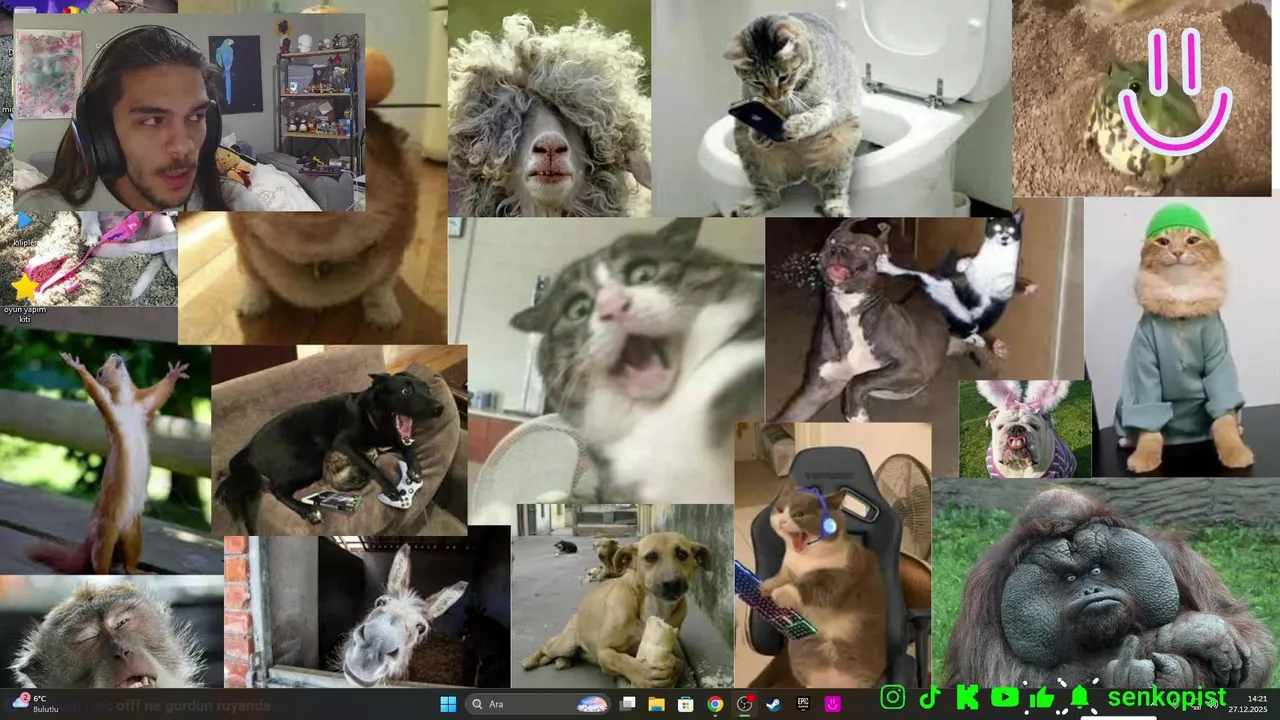Open the oyun yapım kiti star shortcut
Image resolution: width=1280 pixels, height=720 pixels.
[x=24, y=295]
